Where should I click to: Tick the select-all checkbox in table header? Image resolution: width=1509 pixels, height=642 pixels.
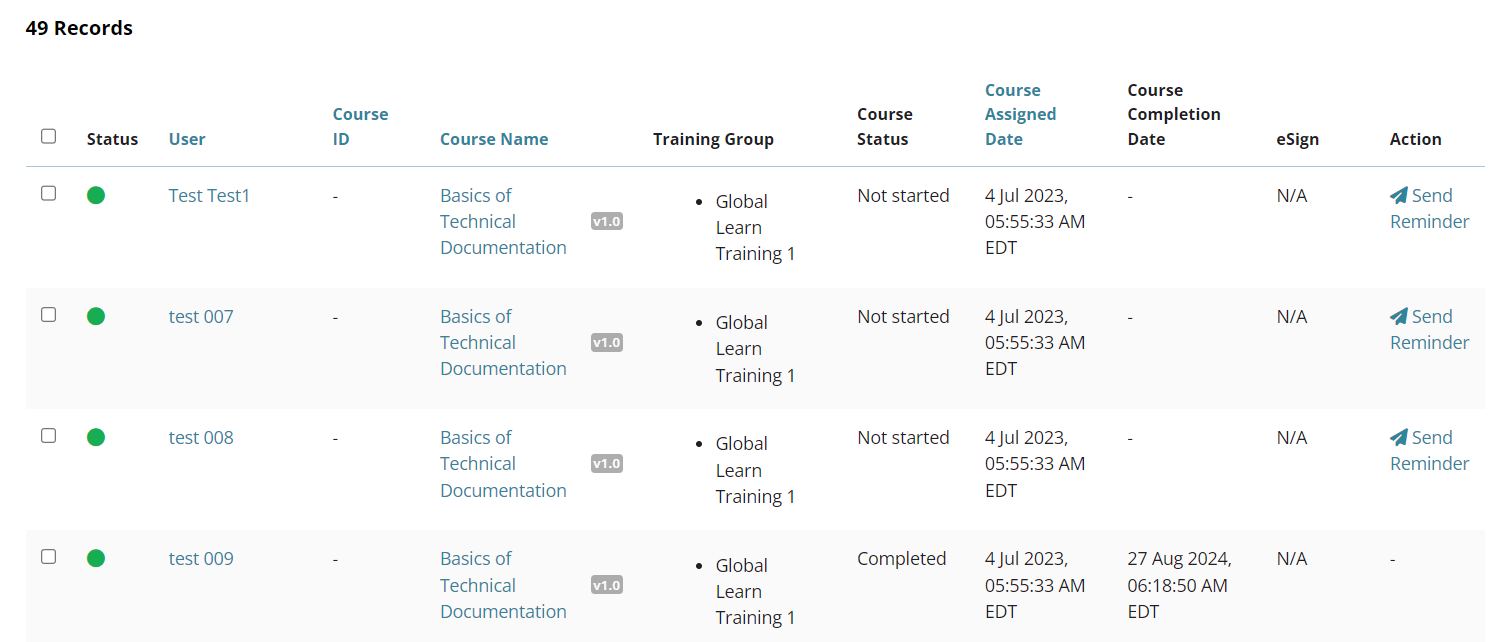coord(48,136)
